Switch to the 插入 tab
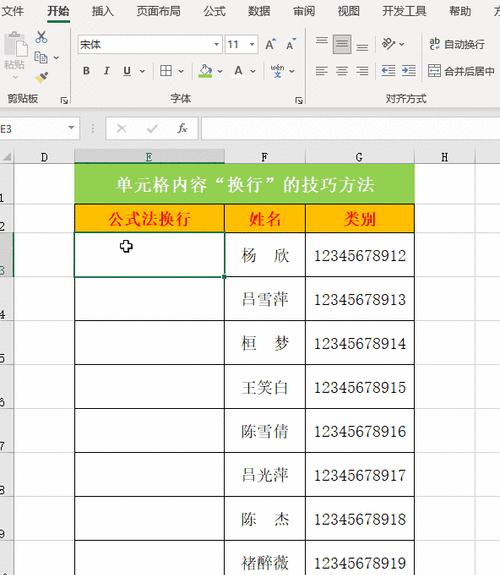The image size is (500, 575). (x=103, y=11)
